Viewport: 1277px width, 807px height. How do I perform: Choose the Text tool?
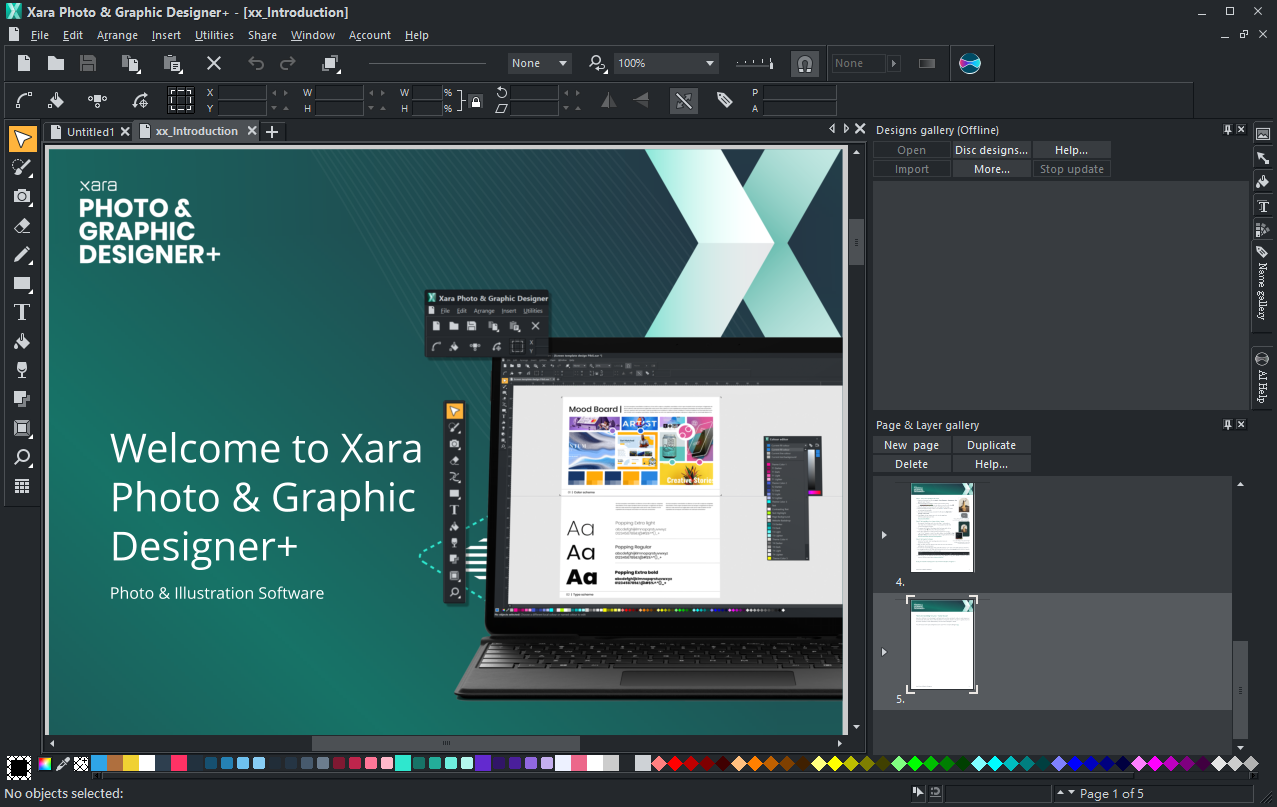[x=22, y=312]
